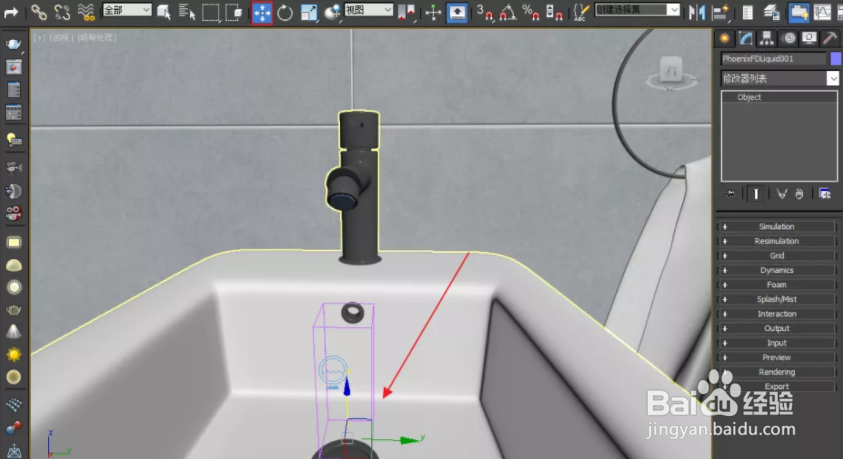Click Edit Named Selection Sets icon
The image size is (843, 459).
click(581, 12)
